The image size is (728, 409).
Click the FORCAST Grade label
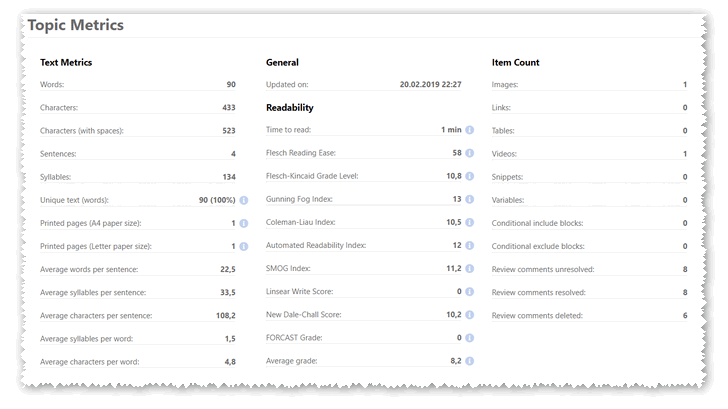tap(294, 338)
